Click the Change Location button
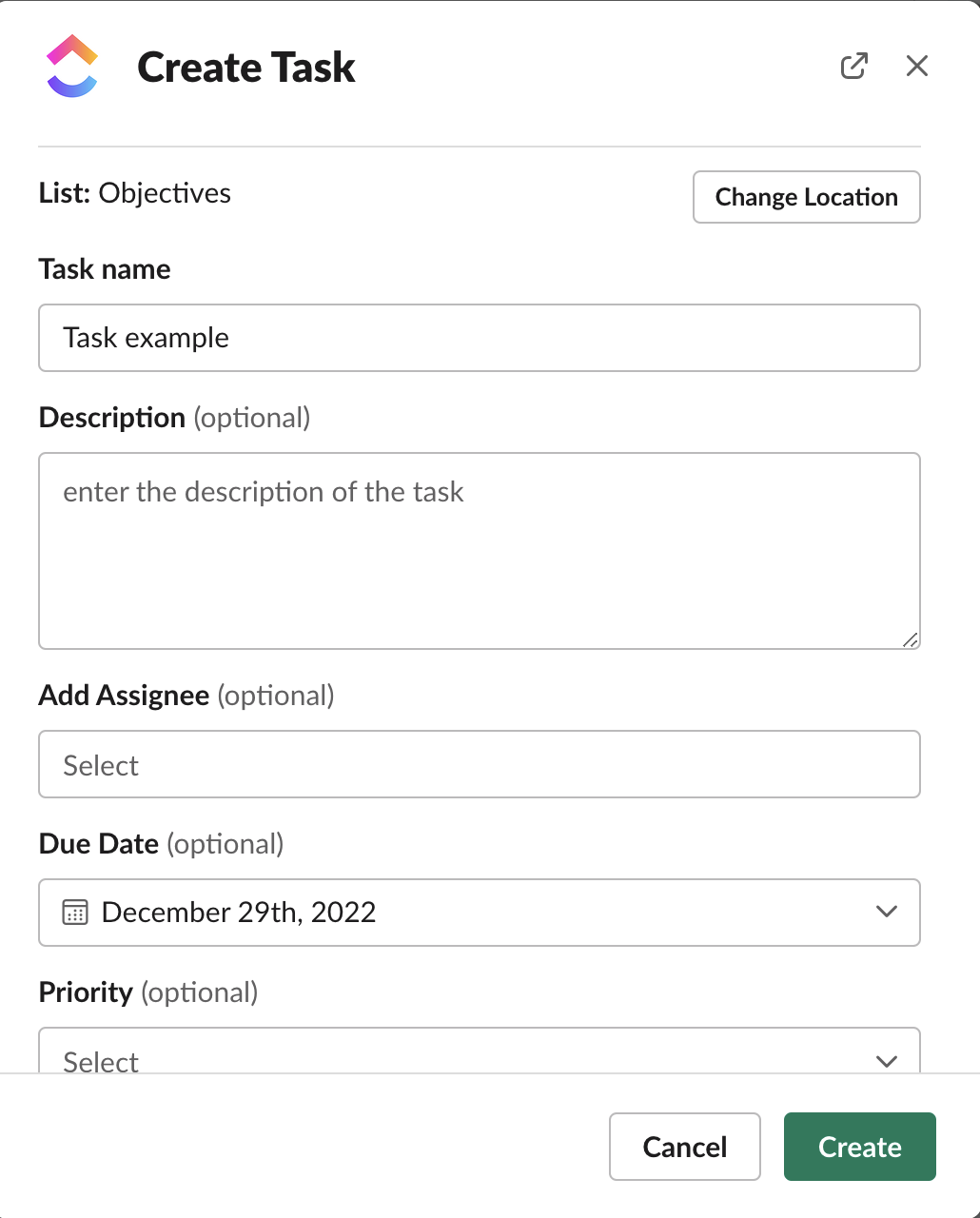This screenshot has height=1218, width=980. (806, 197)
